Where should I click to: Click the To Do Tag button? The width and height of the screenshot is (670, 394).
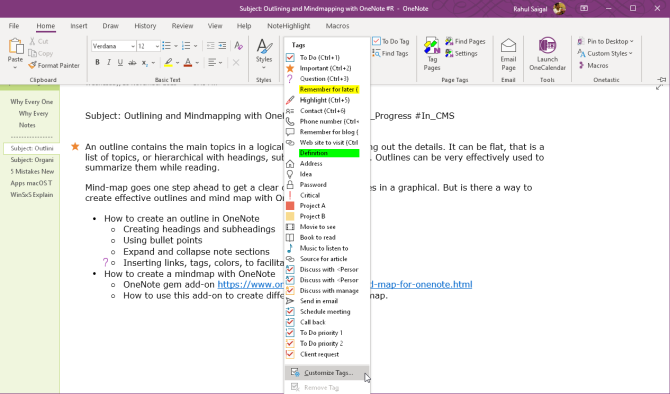tap(391, 41)
